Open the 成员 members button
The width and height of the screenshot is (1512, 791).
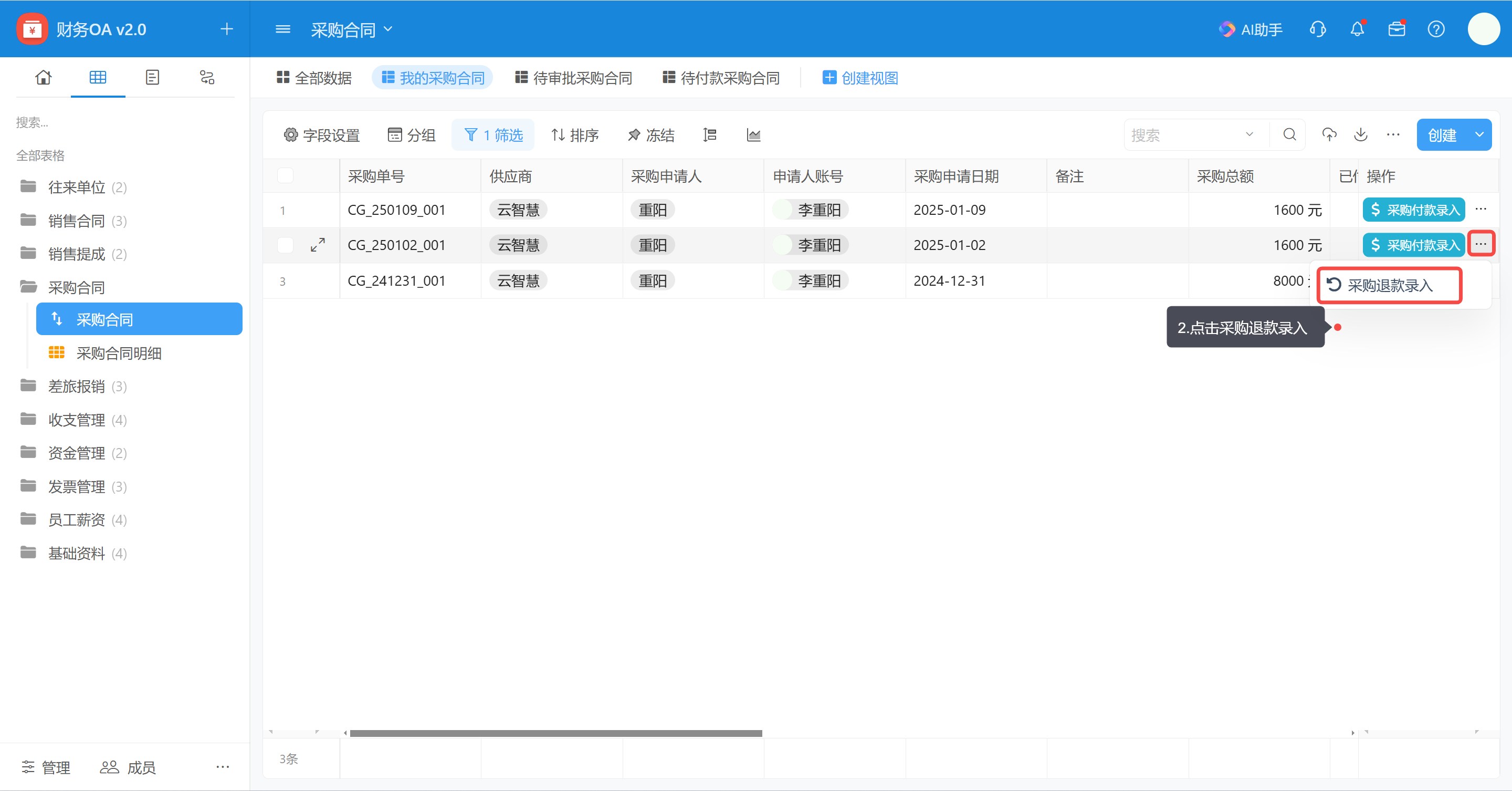(128, 767)
